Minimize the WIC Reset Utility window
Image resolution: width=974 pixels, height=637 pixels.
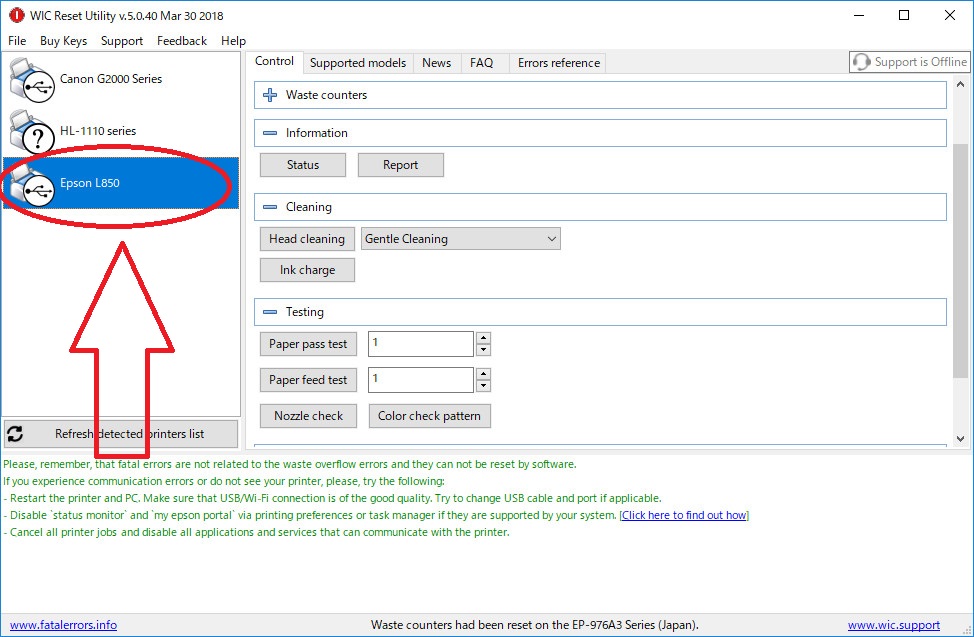click(x=859, y=16)
